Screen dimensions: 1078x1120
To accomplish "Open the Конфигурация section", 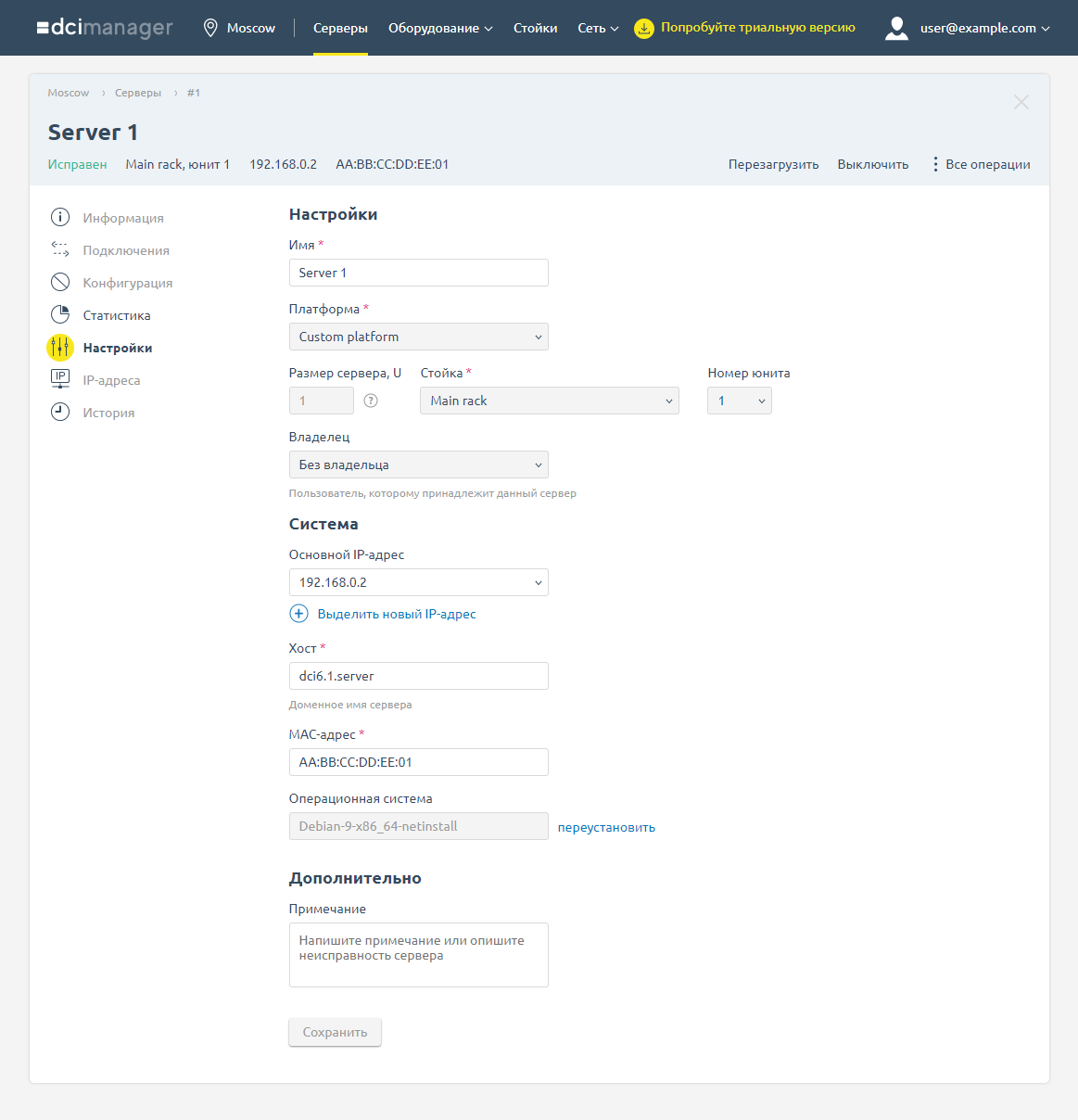I will click(60, 282).
